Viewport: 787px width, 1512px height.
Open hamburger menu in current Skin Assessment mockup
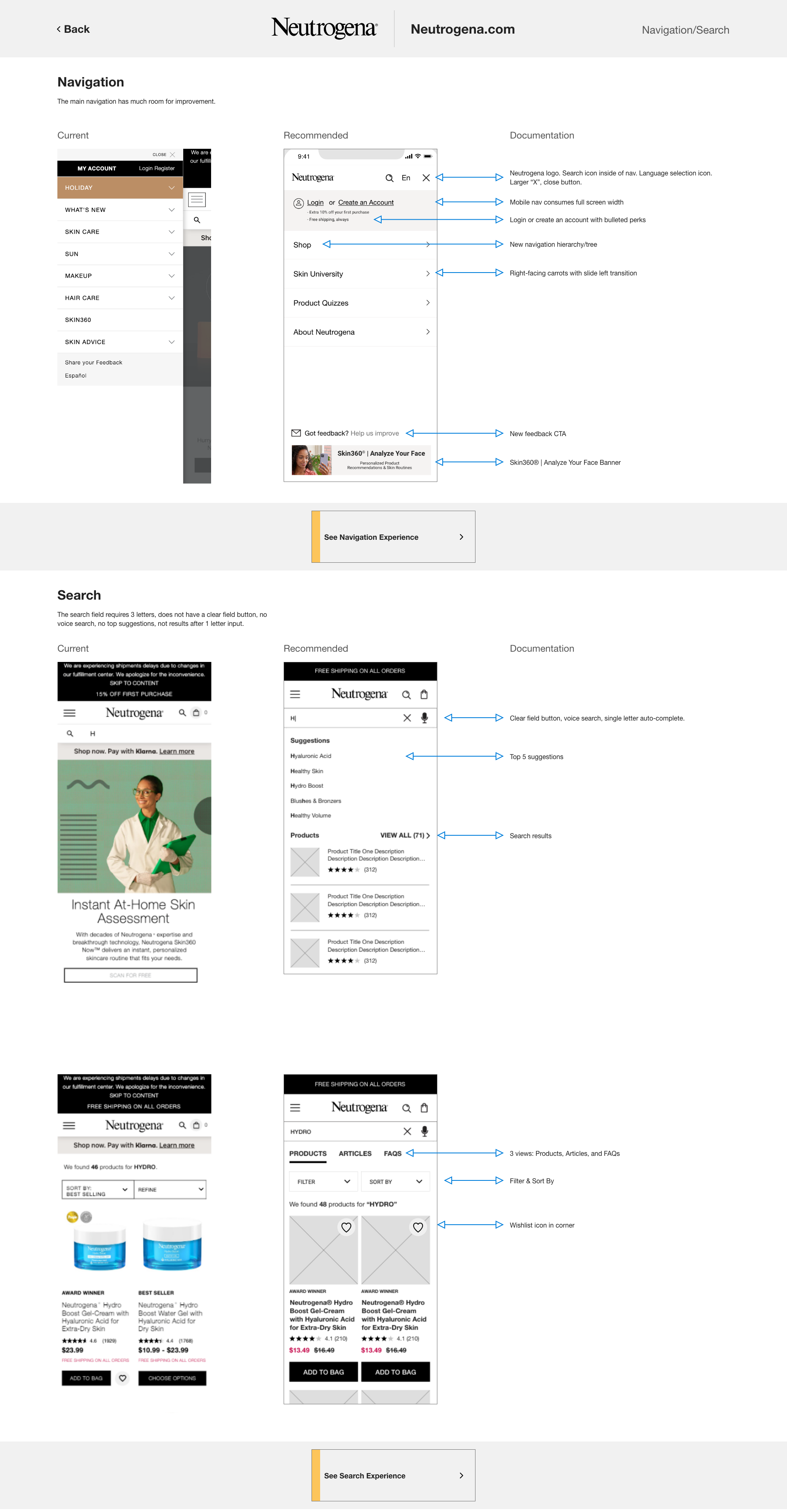click(69, 713)
